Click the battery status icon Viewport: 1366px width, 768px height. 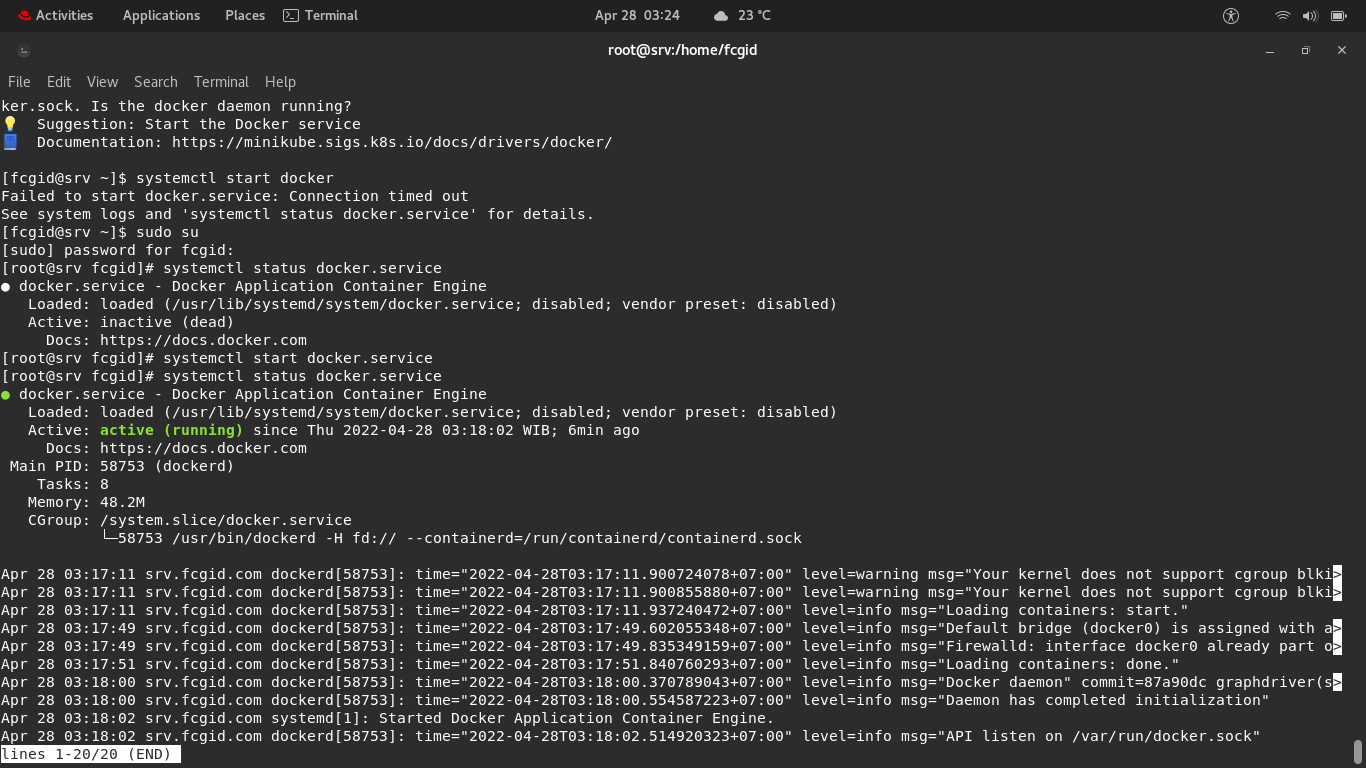1338,15
